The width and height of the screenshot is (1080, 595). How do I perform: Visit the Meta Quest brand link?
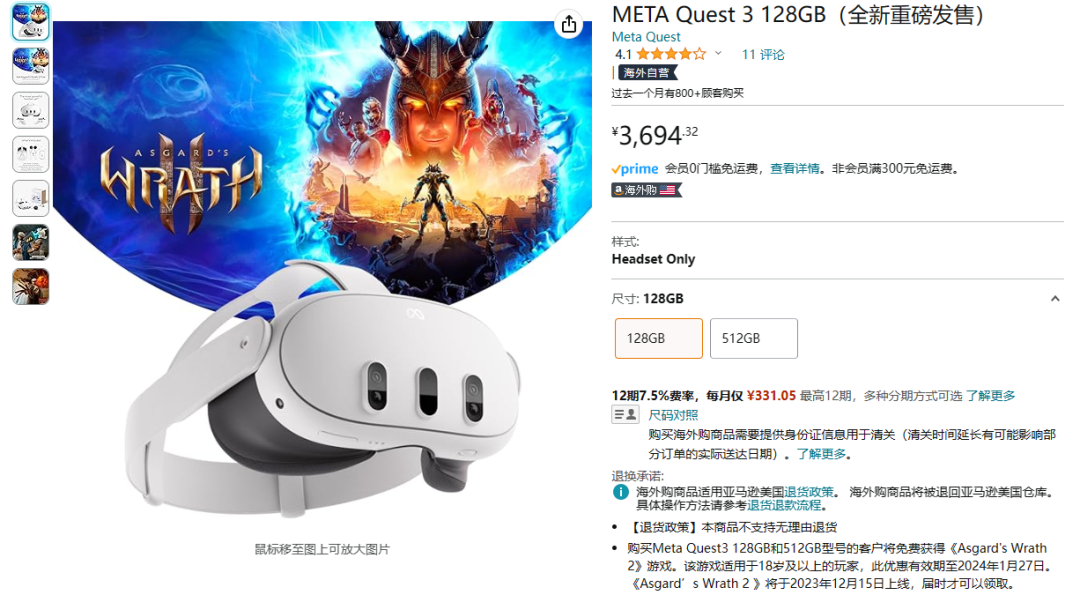(x=646, y=36)
